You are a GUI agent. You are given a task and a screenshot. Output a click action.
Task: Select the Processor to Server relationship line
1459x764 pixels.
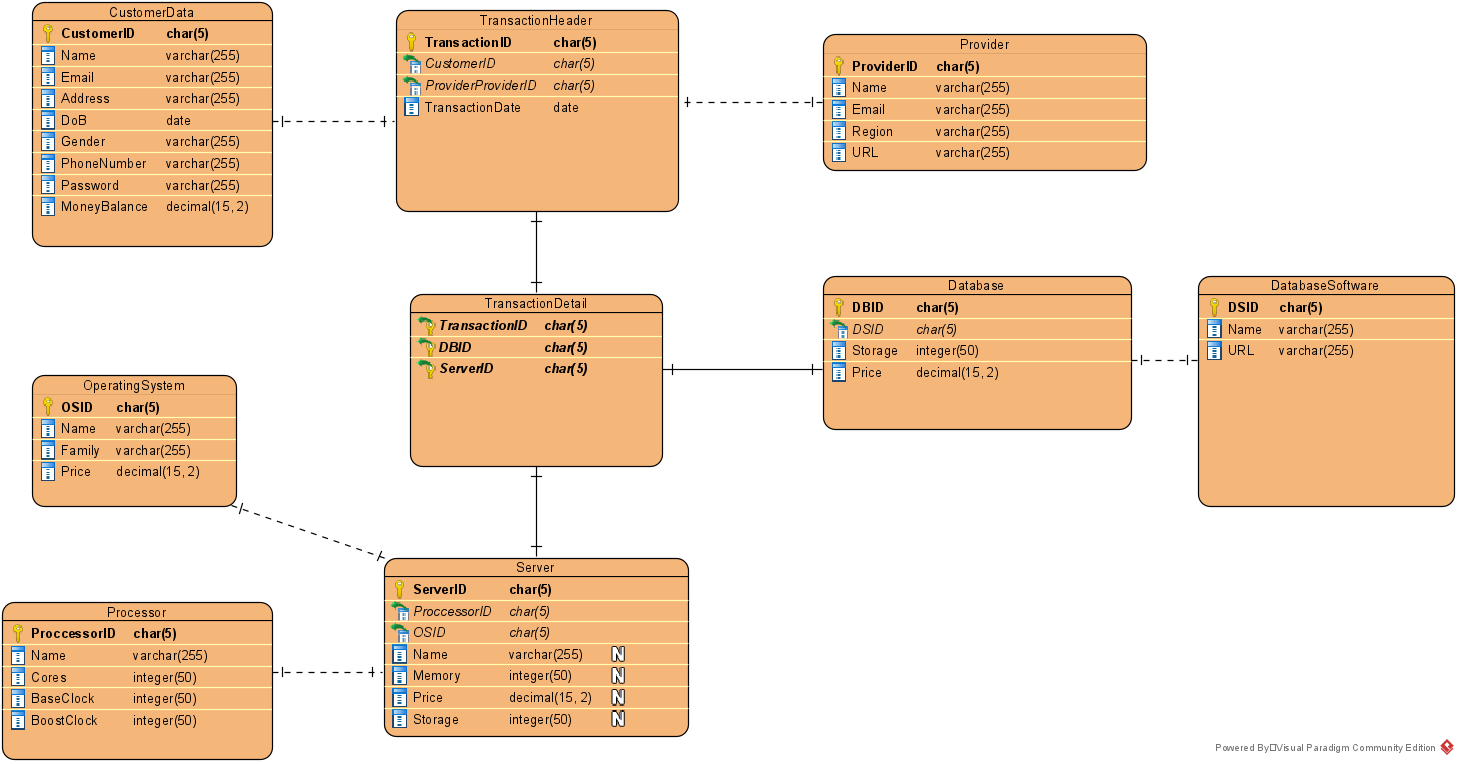pos(328,672)
